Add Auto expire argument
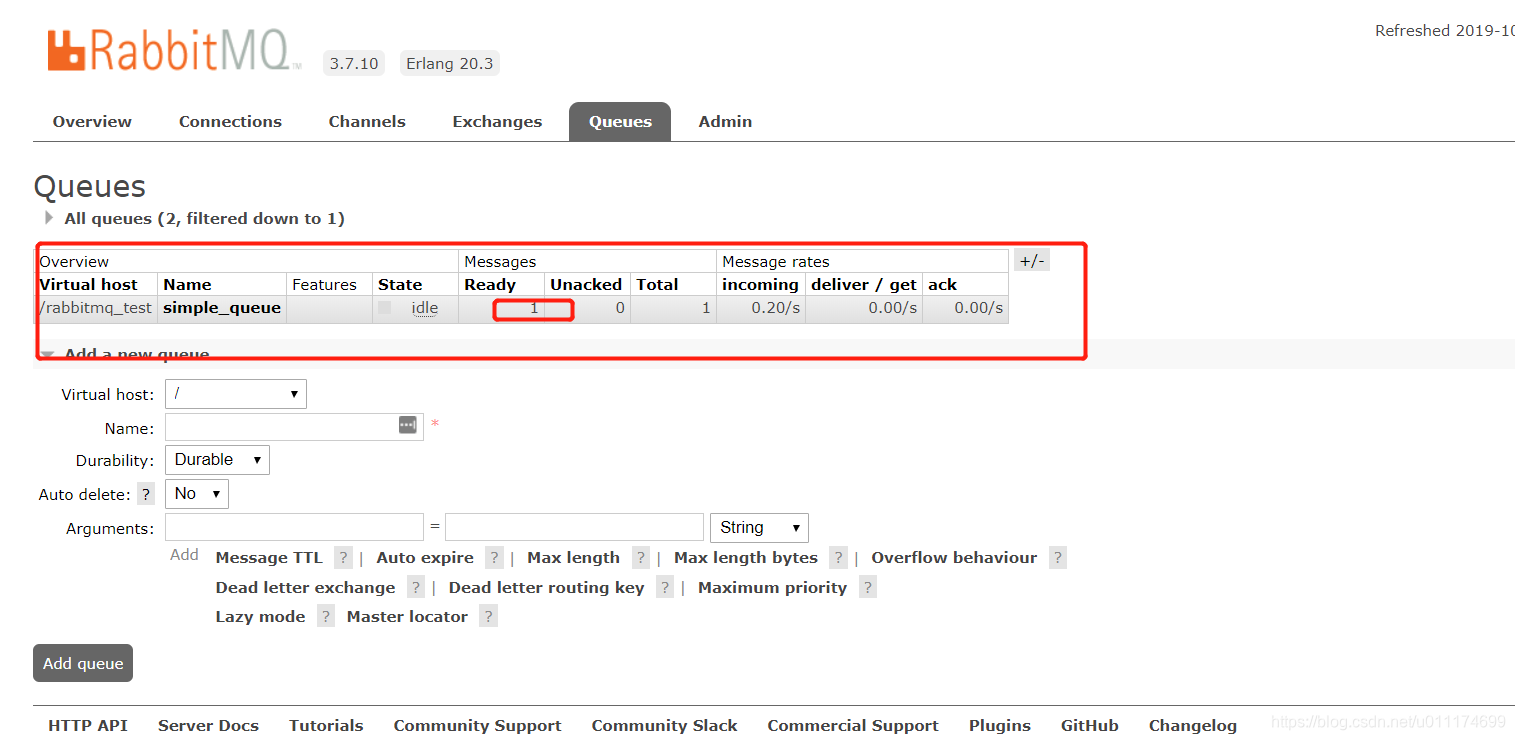Viewport: 1515px width, 740px height. (425, 558)
